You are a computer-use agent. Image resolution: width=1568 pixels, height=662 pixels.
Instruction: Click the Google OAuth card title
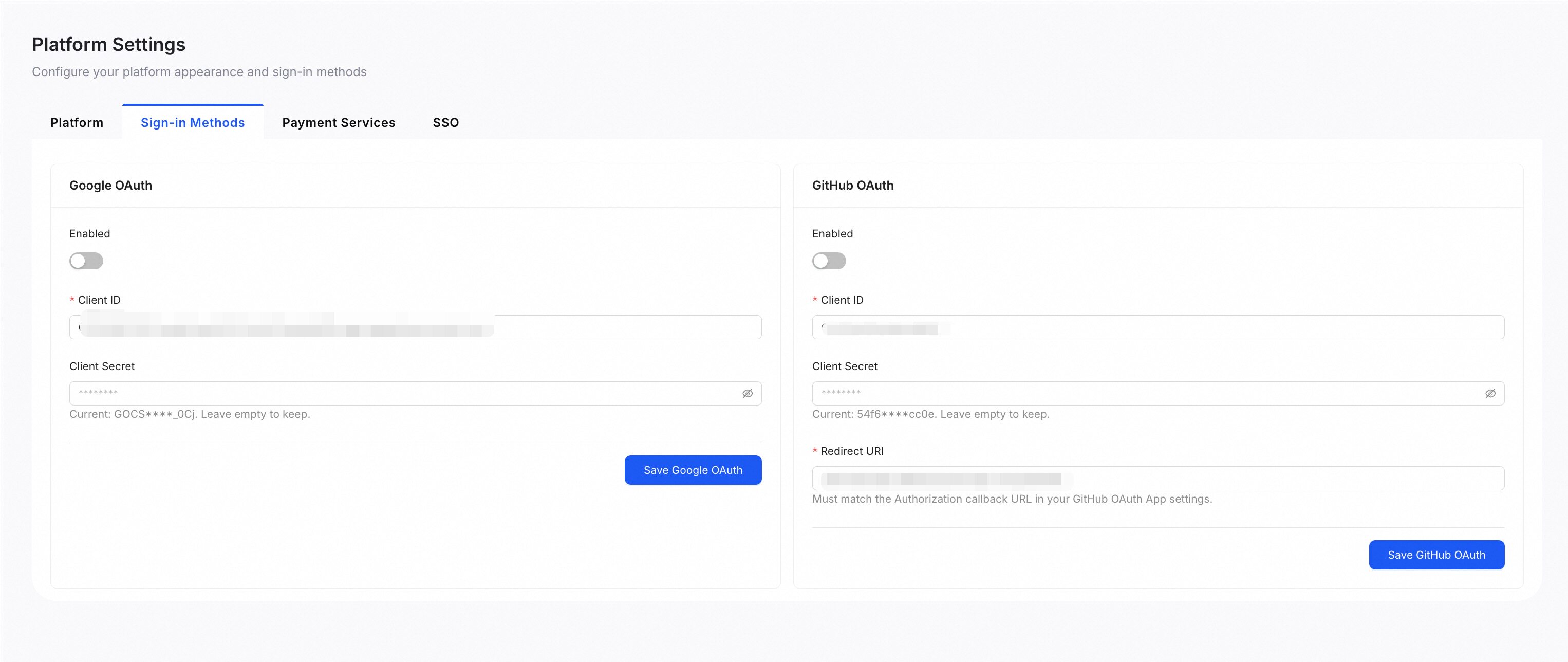pyautogui.click(x=111, y=185)
